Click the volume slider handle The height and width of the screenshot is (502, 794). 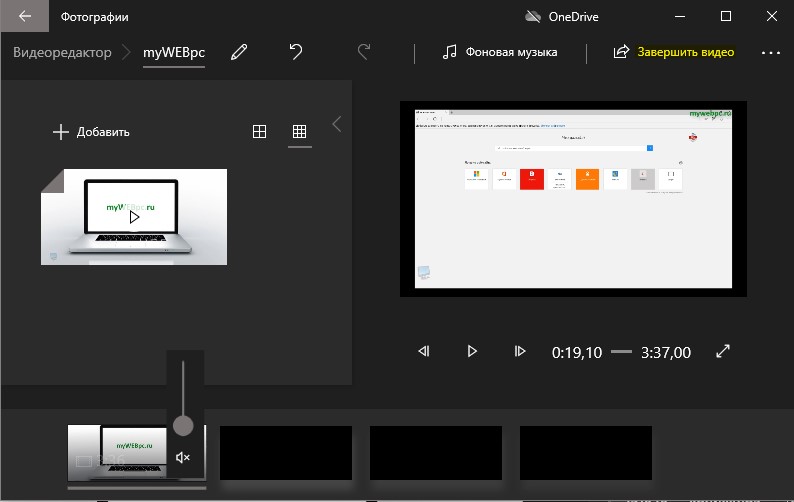(183, 426)
